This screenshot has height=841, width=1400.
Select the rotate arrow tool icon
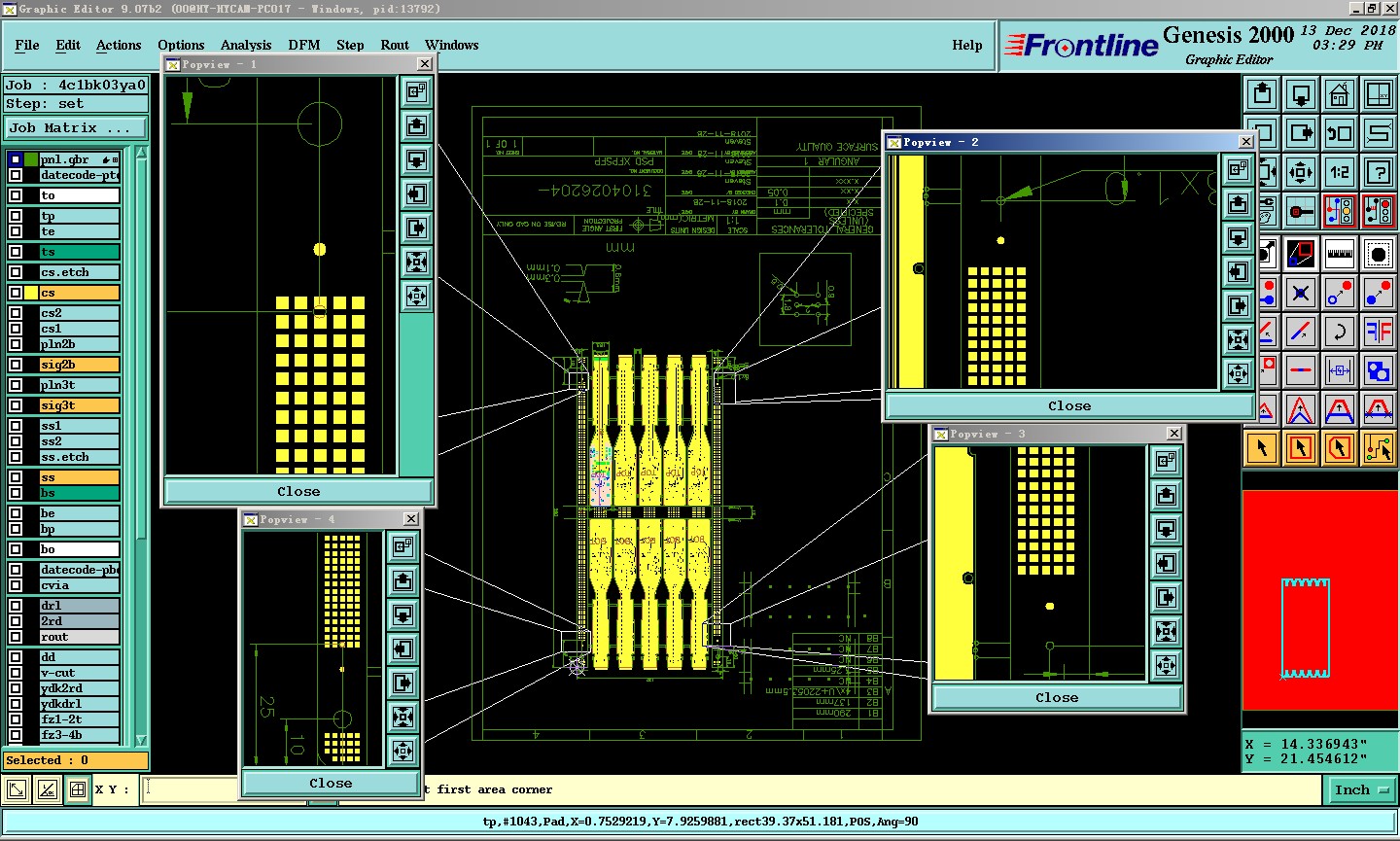click(x=1339, y=332)
